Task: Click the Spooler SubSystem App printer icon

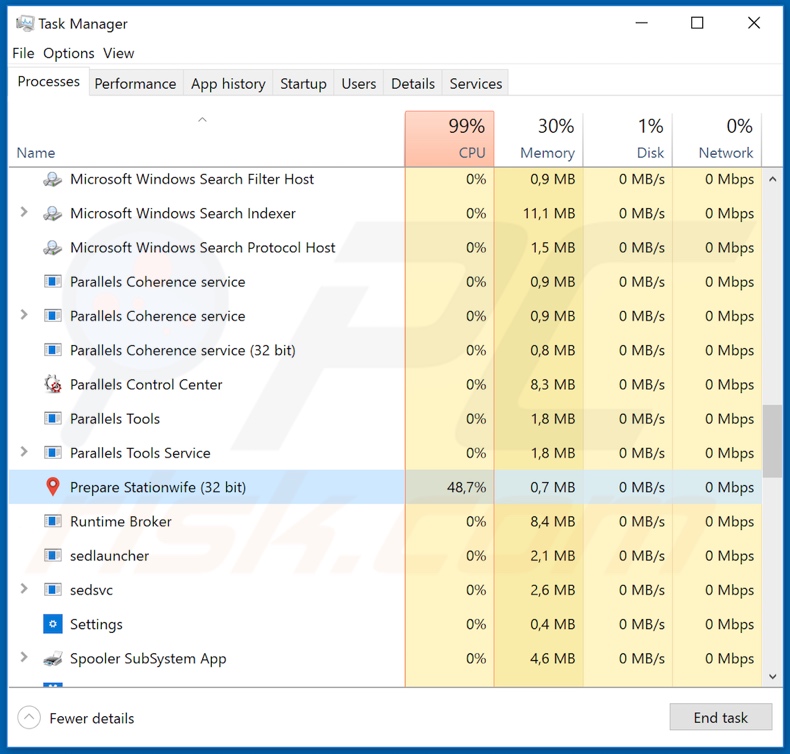Action: [x=53, y=658]
